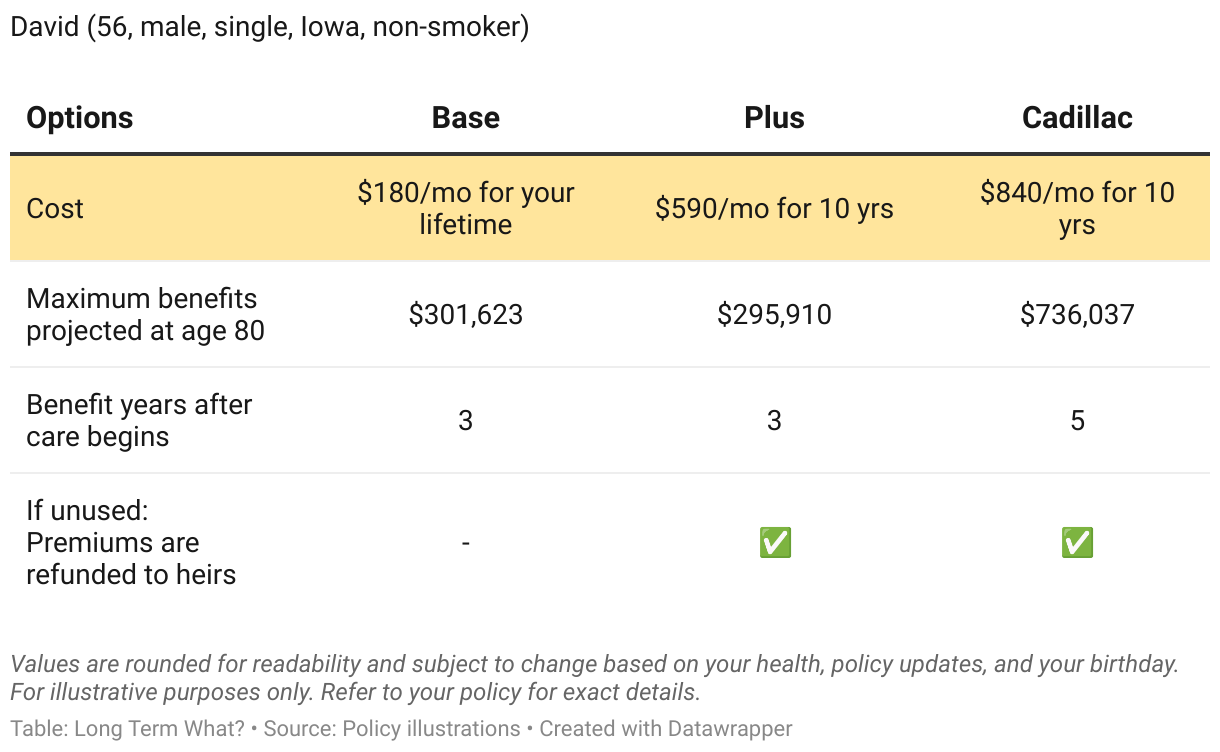Open the Created with Datawrapper link
Viewport: 1220px width, 752px height.
666,729
